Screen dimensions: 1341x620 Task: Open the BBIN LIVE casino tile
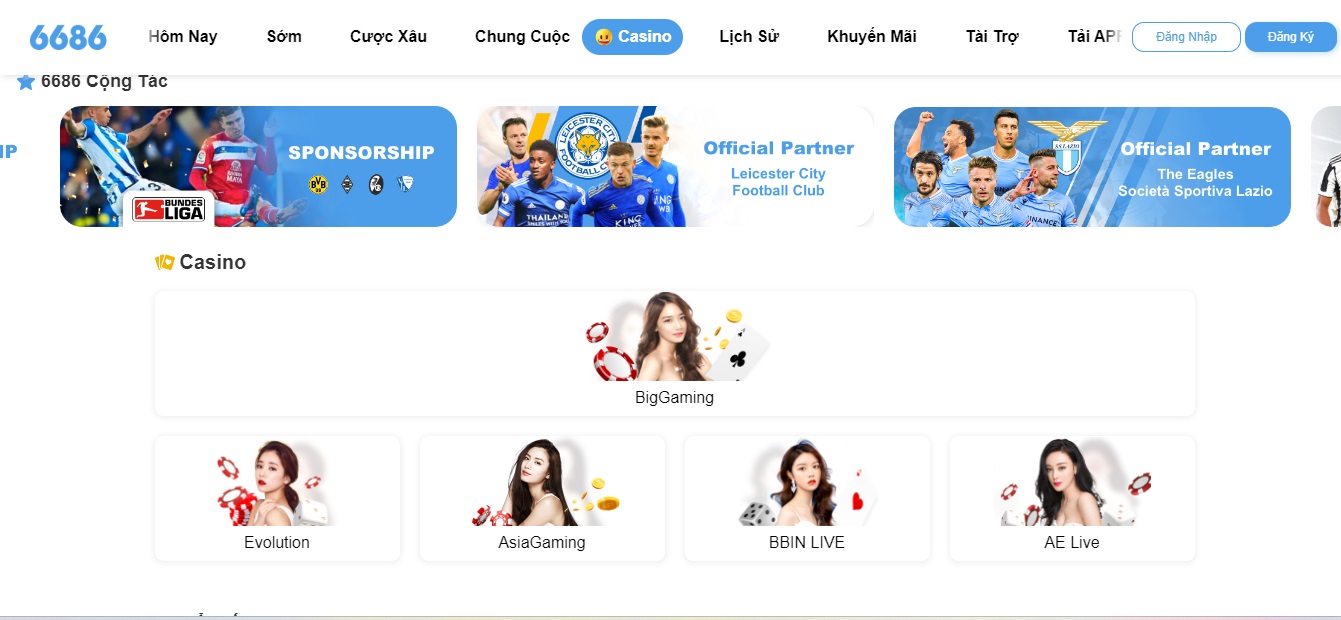coord(807,498)
